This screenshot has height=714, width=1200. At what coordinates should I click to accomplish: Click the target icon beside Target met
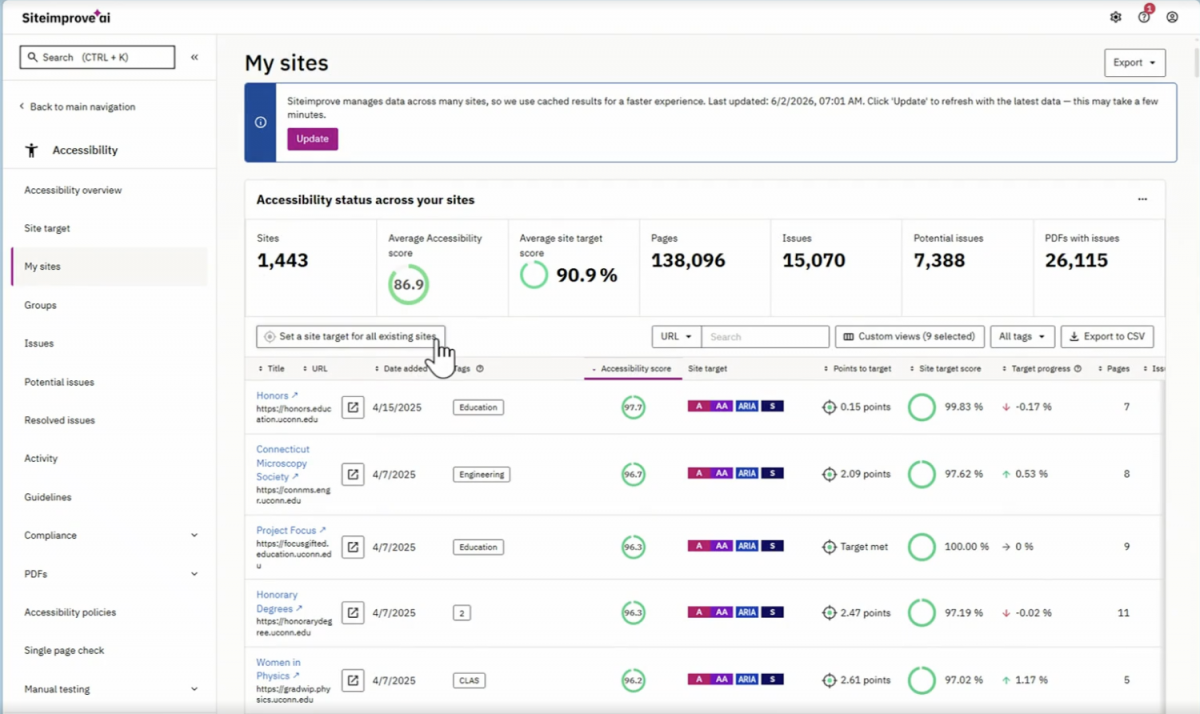829,547
